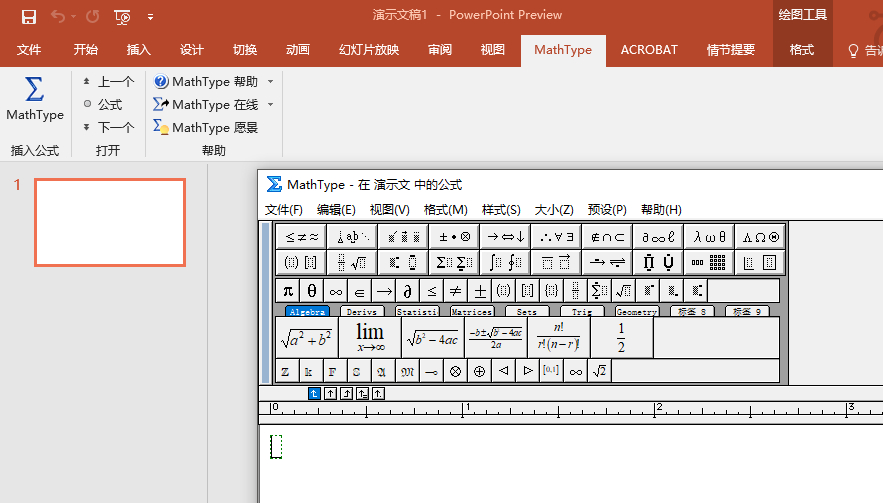Switch to the Matrices tab
The width and height of the screenshot is (883, 503).
click(471, 312)
